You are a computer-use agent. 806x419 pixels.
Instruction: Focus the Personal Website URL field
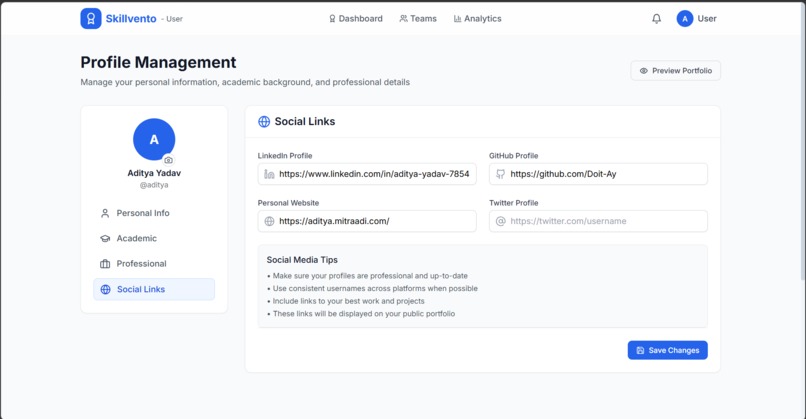[367, 221]
